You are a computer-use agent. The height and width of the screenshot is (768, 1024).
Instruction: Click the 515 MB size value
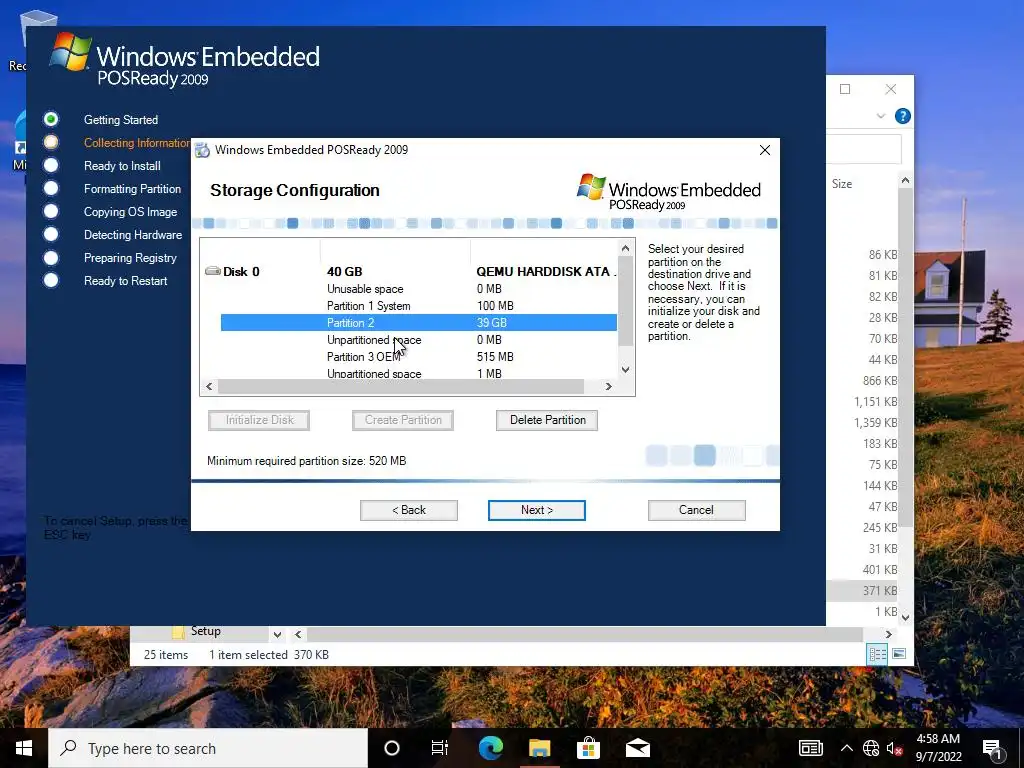pyautogui.click(x=495, y=357)
